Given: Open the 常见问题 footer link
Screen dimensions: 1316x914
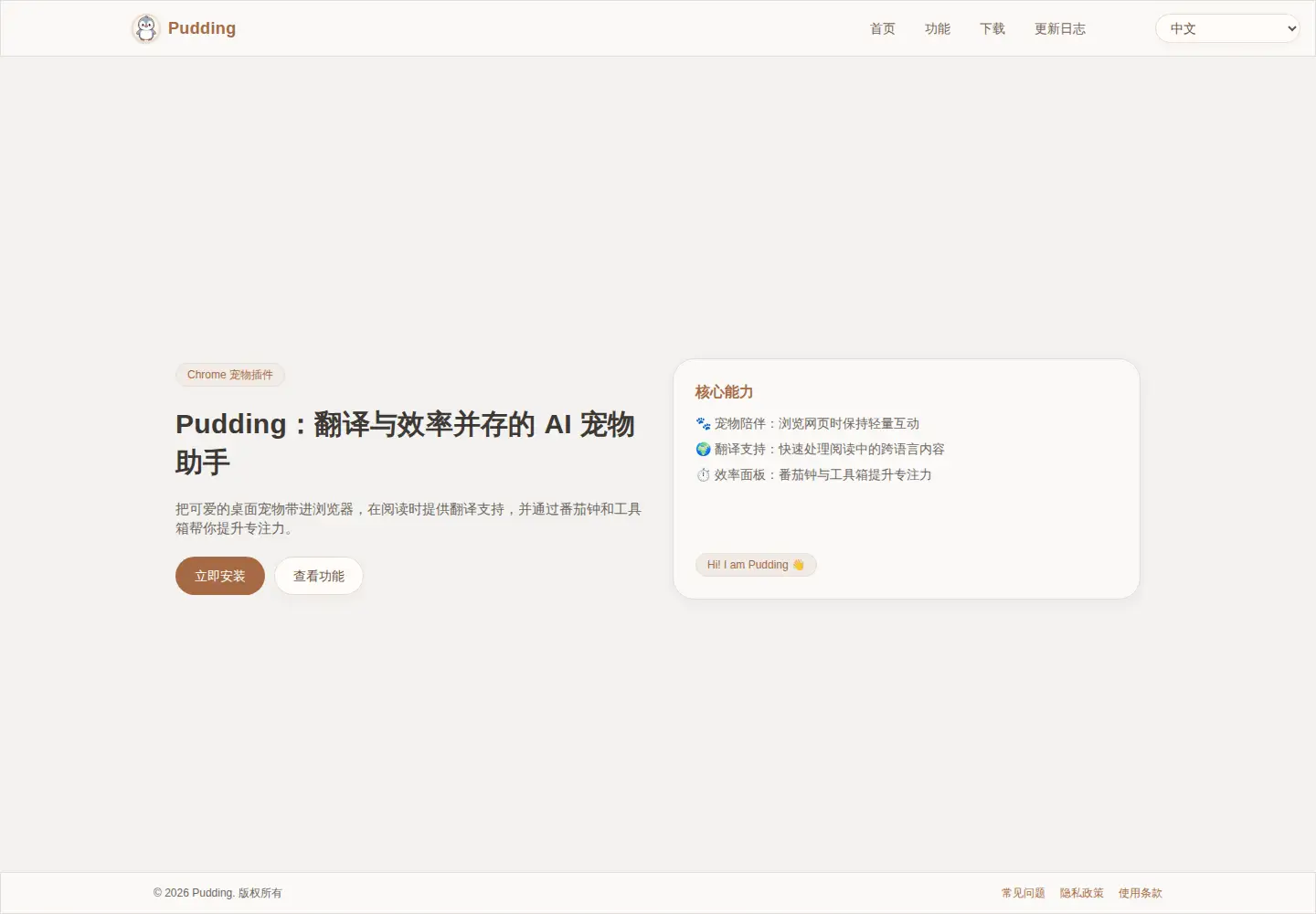Looking at the screenshot, I should pyautogui.click(x=1024, y=893).
